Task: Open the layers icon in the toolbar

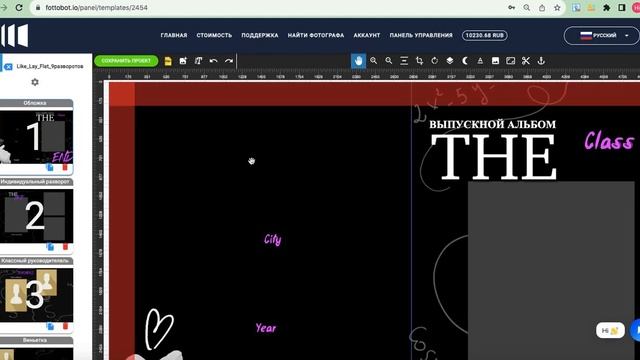Action: [x=450, y=61]
